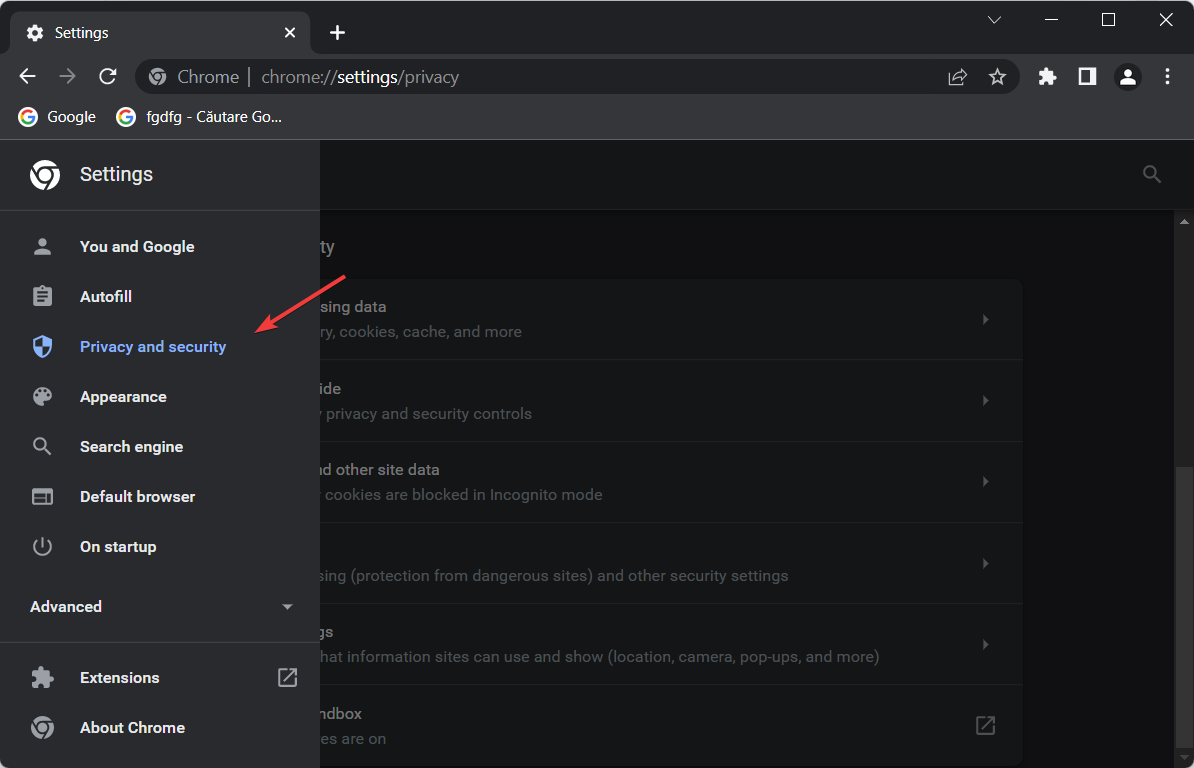
Task: Click the page vertical scrollbar thumb
Action: 1183,607
